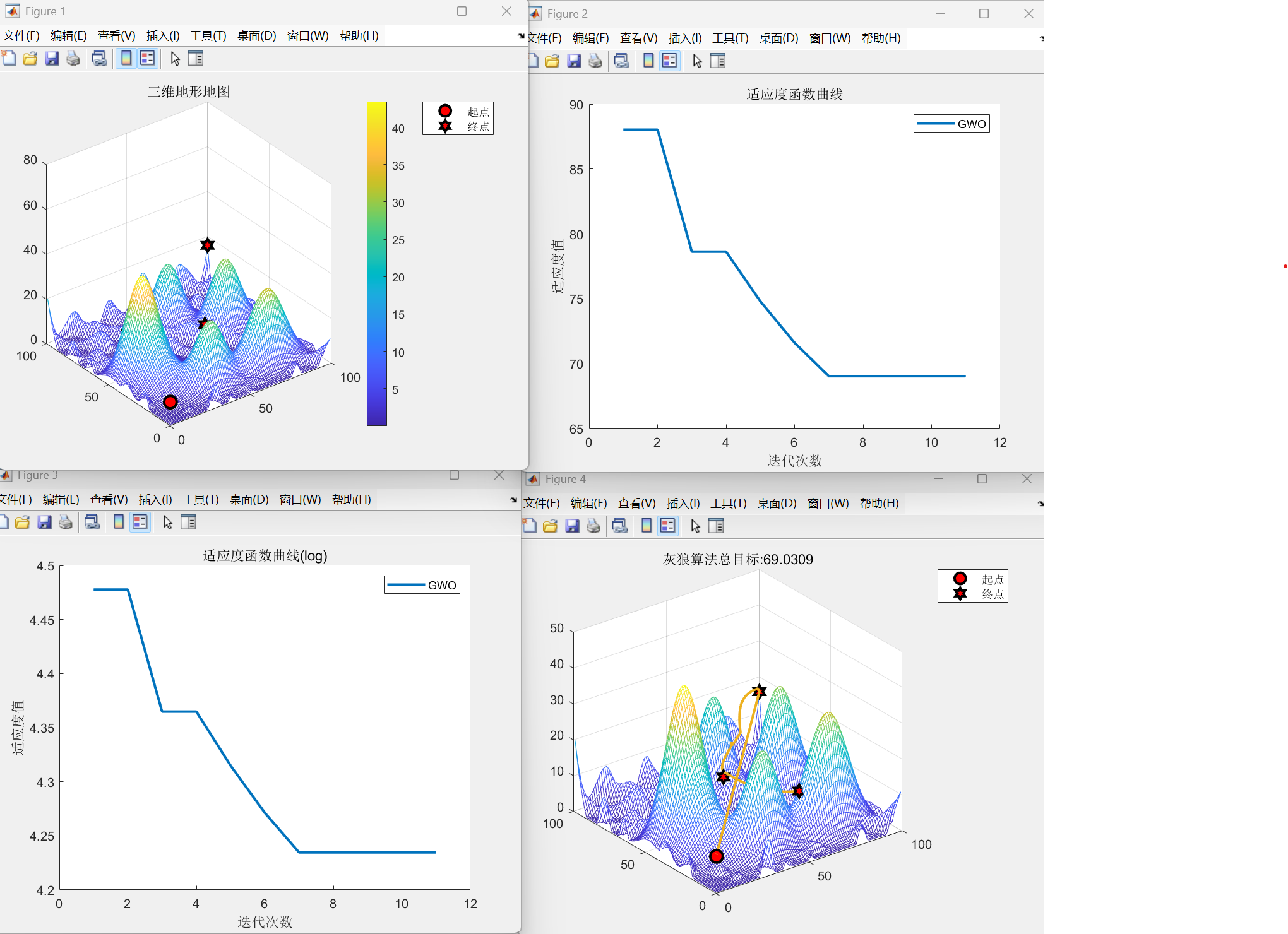Click Print icon in Figure 3 toolbar
Screen dimensions: 1288x934
pos(66,523)
